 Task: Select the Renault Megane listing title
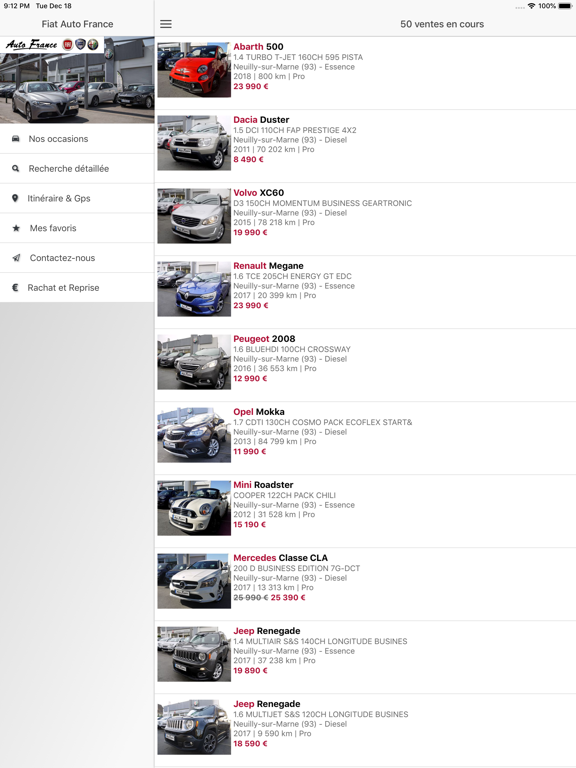click(268, 265)
